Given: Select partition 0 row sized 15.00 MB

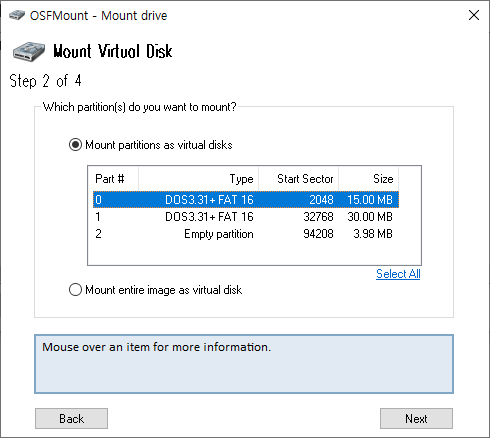Looking at the screenshot, I should (246, 200).
